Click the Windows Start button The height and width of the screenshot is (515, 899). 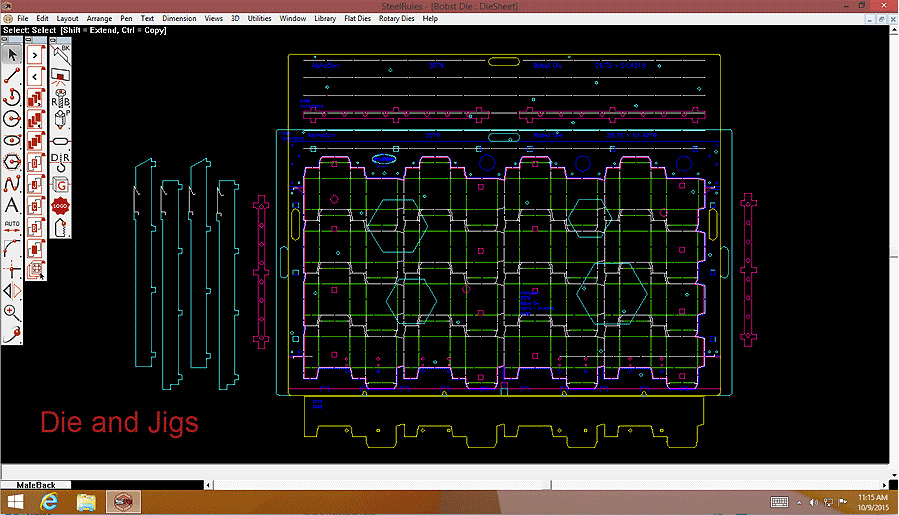point(15,501)
